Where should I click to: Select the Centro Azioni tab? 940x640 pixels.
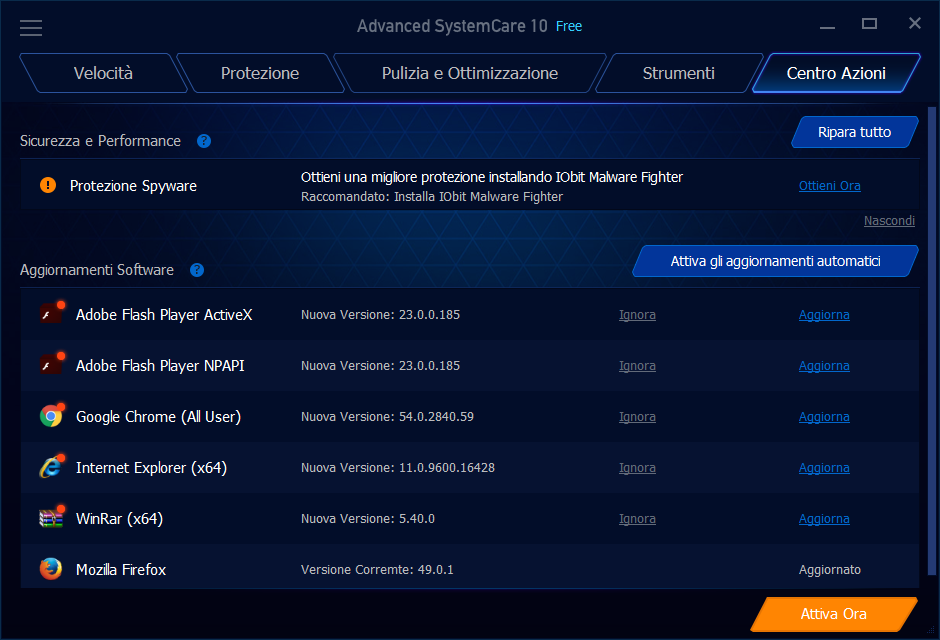[x=836, y=73]
